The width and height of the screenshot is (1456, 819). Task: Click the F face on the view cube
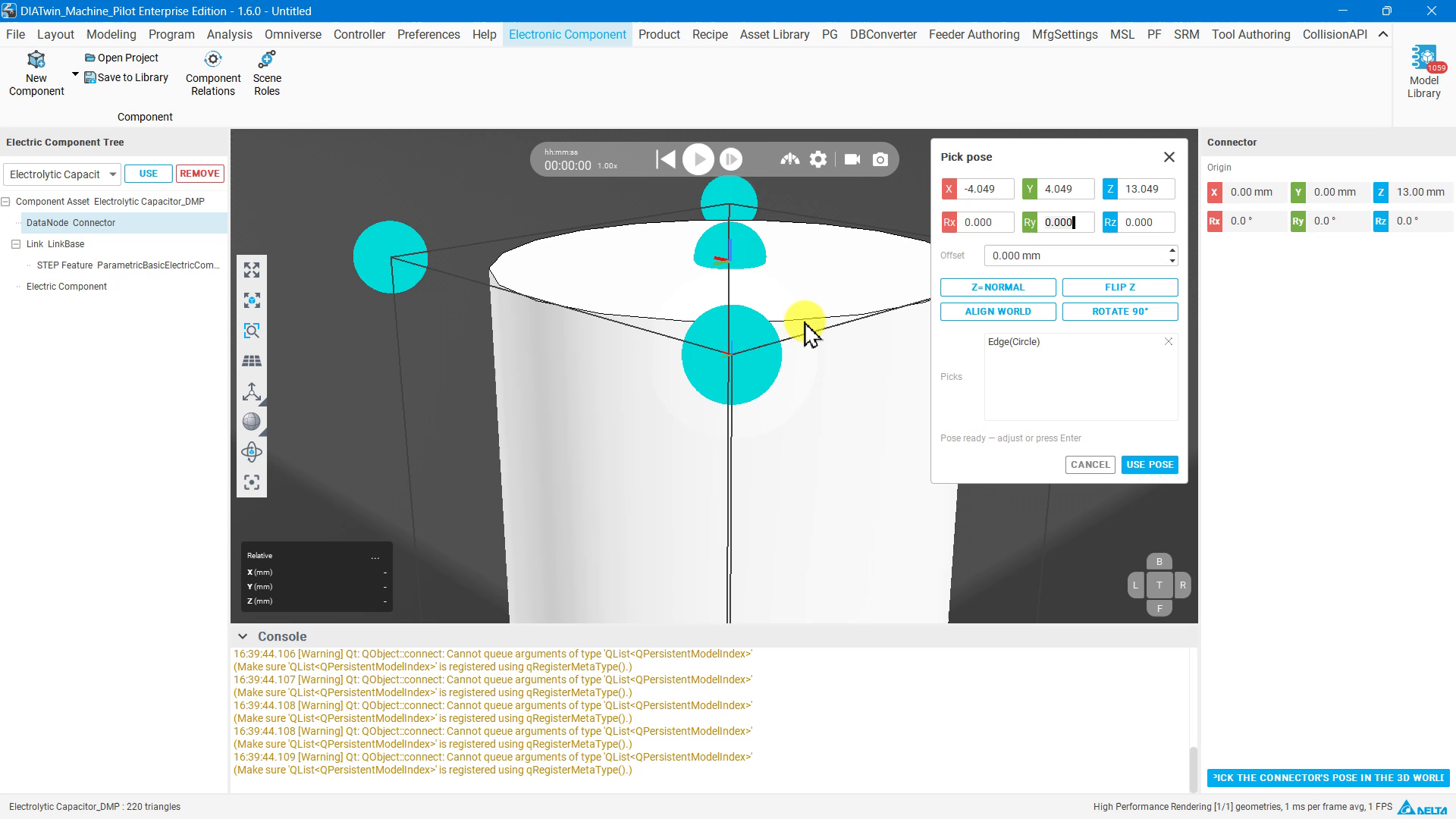[1159, 608]
